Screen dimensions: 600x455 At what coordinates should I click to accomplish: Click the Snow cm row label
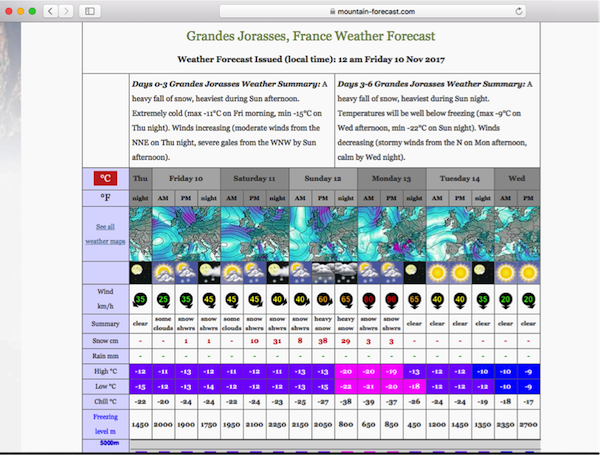pyautogui.click(x=105, y=341)
